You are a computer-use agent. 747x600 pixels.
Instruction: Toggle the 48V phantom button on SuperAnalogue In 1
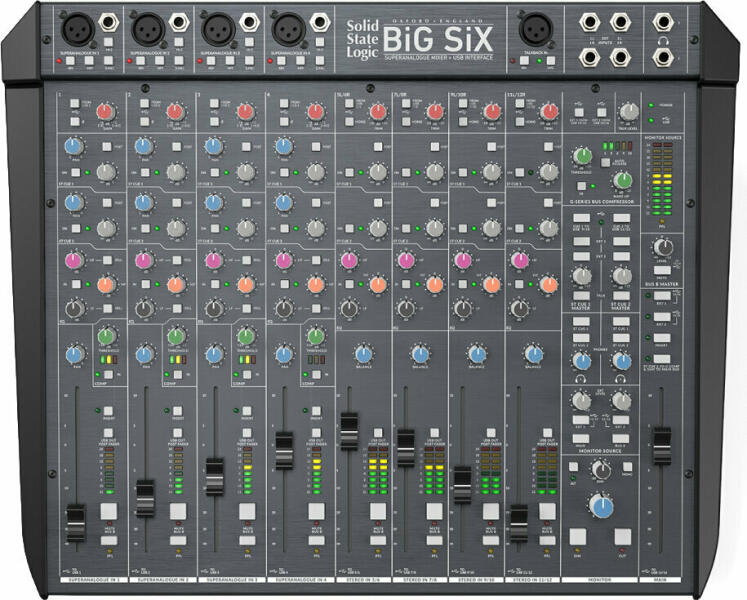coord(71,61)
